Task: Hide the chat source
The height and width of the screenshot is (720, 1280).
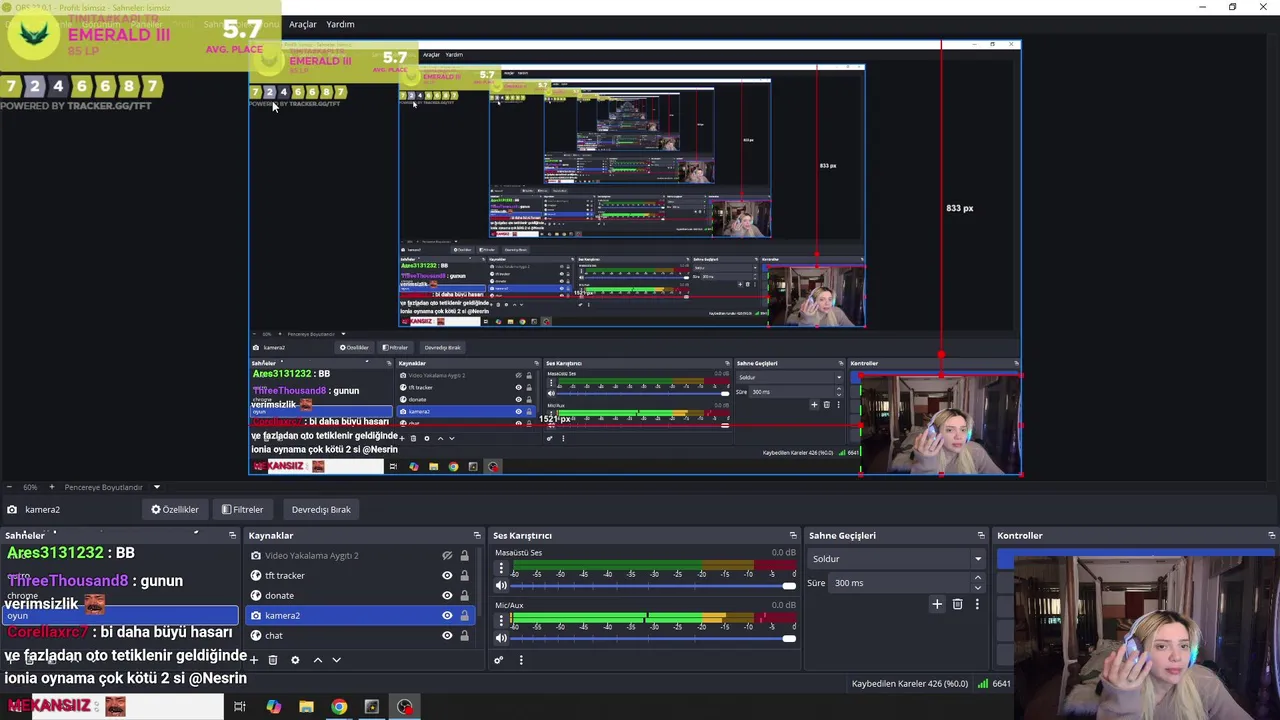Action: coord(447,636)
